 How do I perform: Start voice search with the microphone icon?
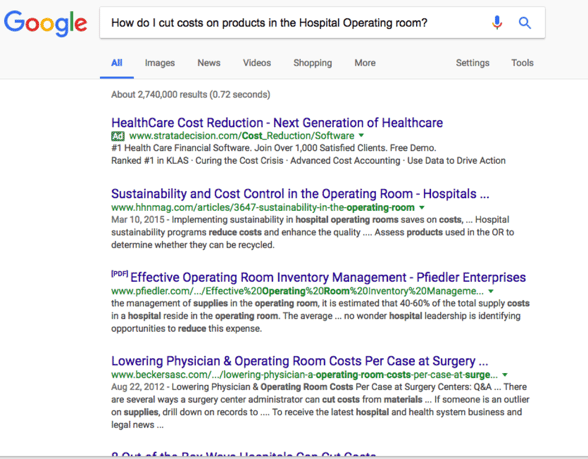pyautogui.click(x=497, y=23)
